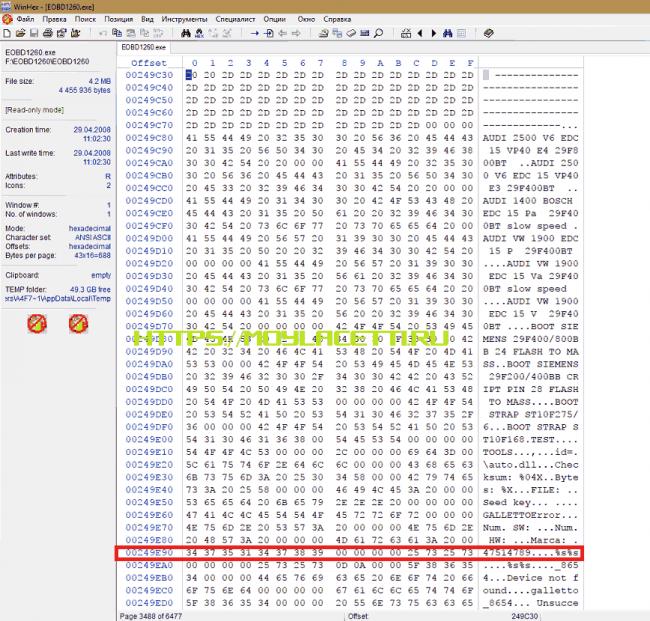650x621 pixels.
Task: Click the Go To Sector icon
Action: 269,33
